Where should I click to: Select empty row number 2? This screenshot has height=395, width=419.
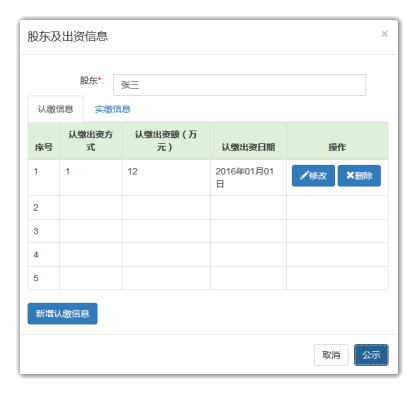click(208, 207)
